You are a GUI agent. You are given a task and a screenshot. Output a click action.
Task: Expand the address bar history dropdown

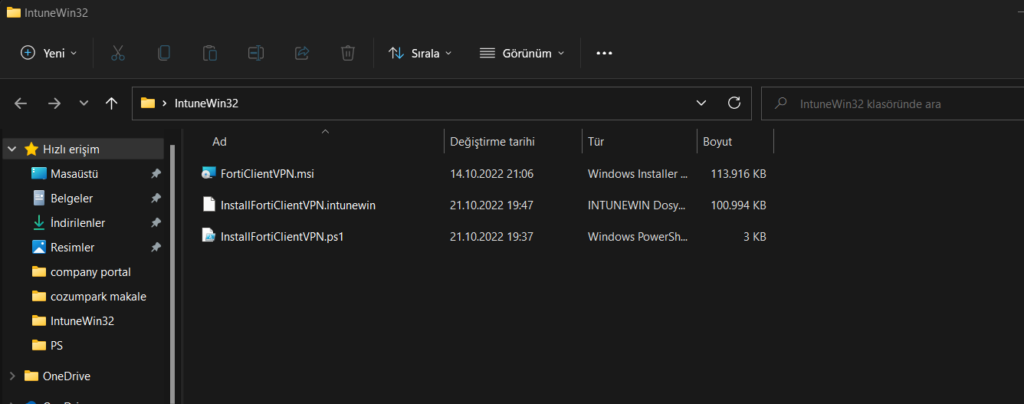[701, 103]
